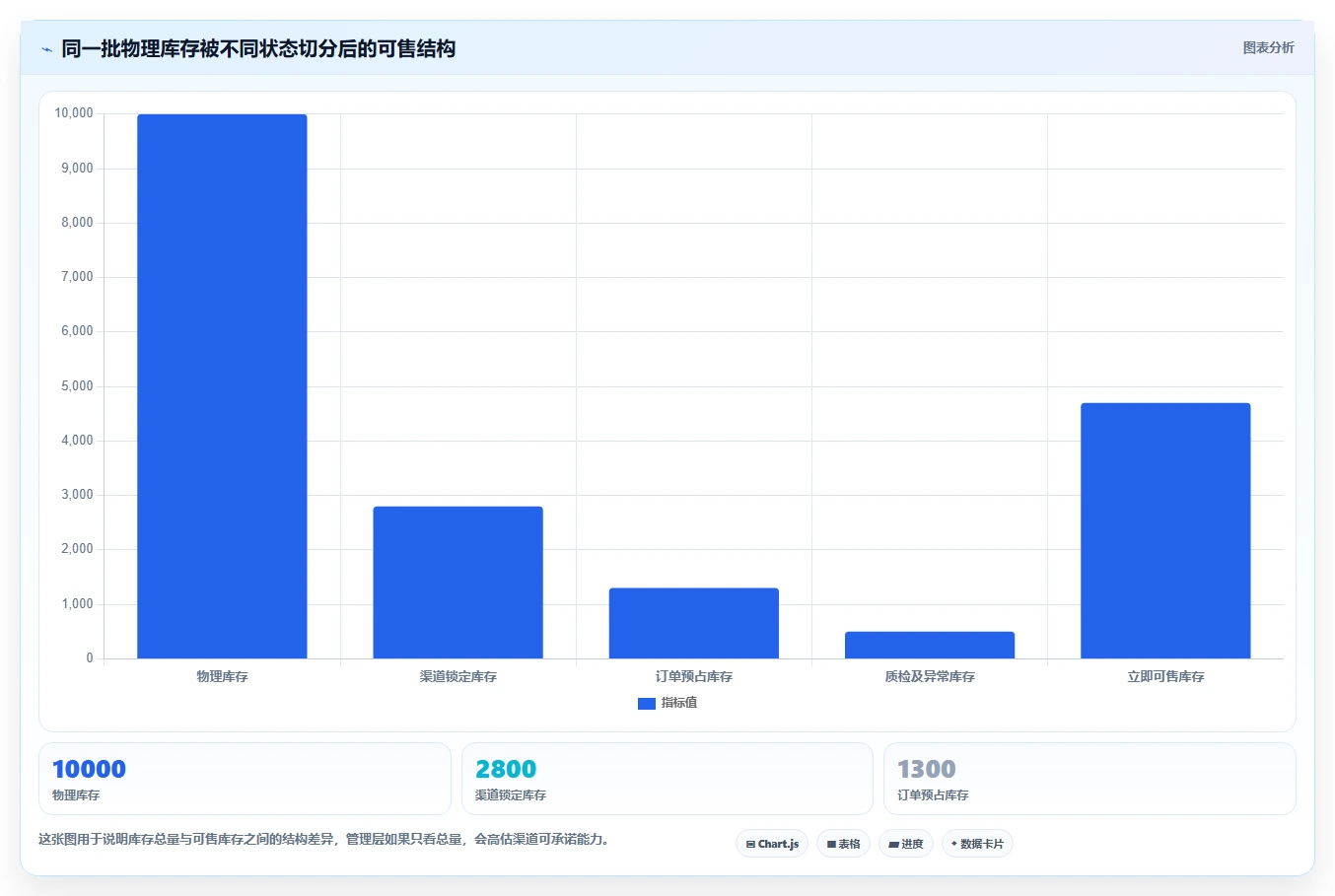Click the 渠道锁定库存 x-axis label

(x=457, y=677)
